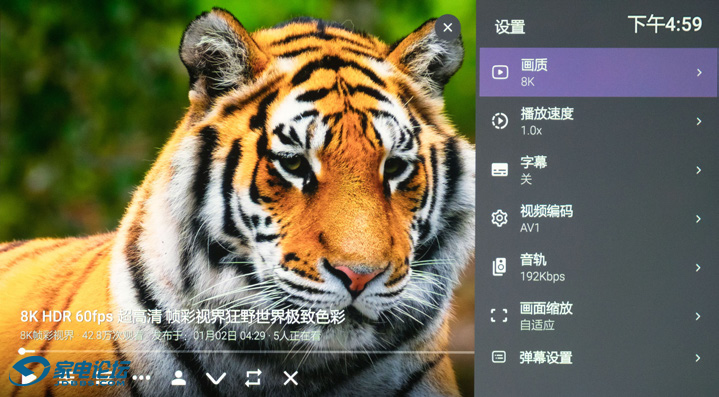Expand the 弹幕设置 chevron arrow
The image size is (719, 397).
(698, 358)
